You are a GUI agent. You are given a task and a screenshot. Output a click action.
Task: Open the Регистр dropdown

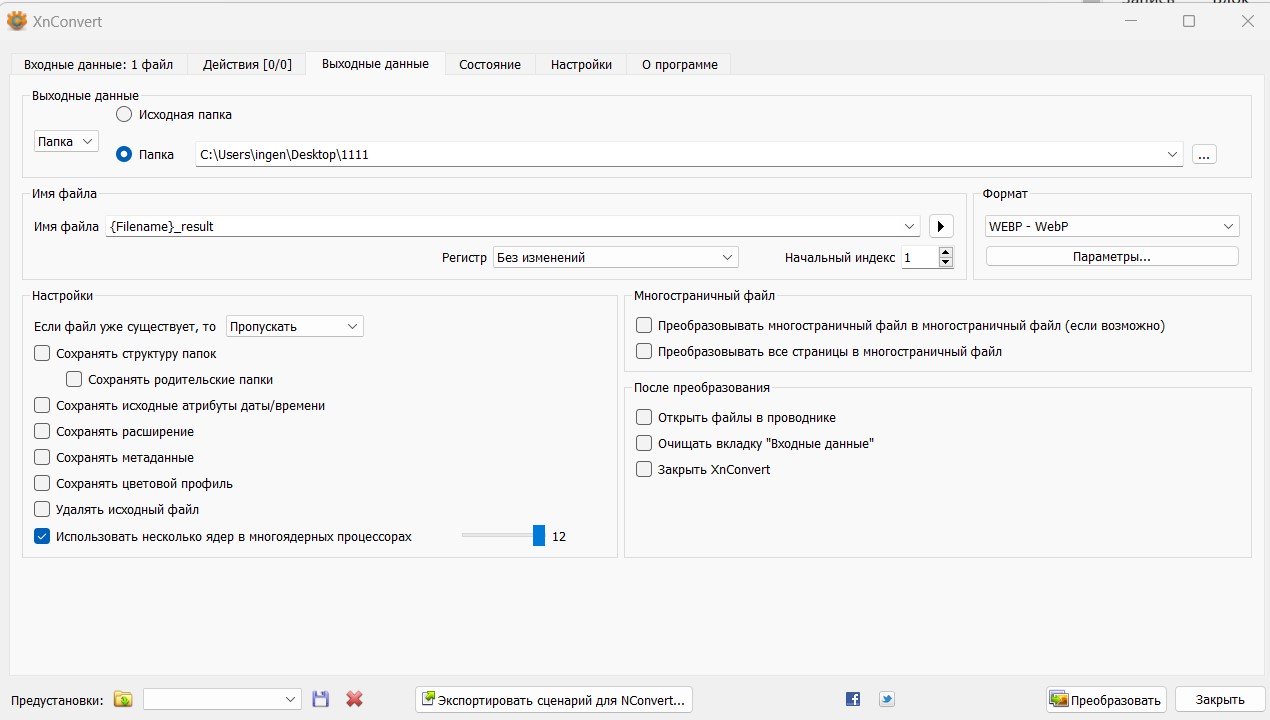615,257
